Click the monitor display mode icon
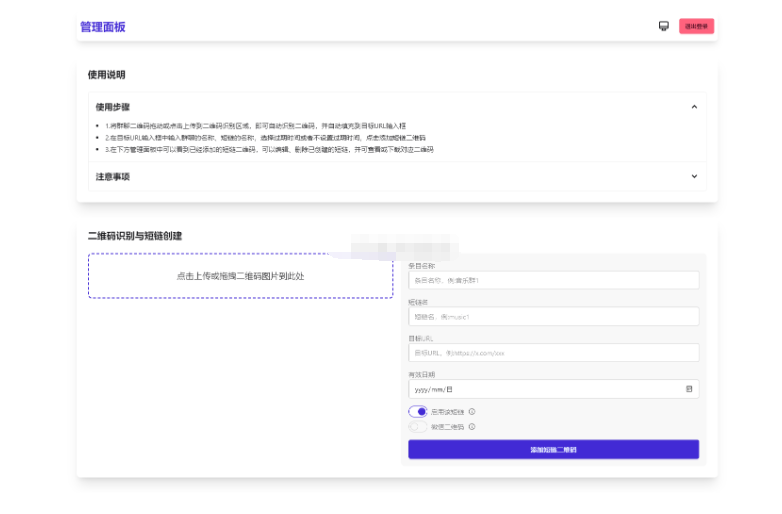 [x=664, y=27]
